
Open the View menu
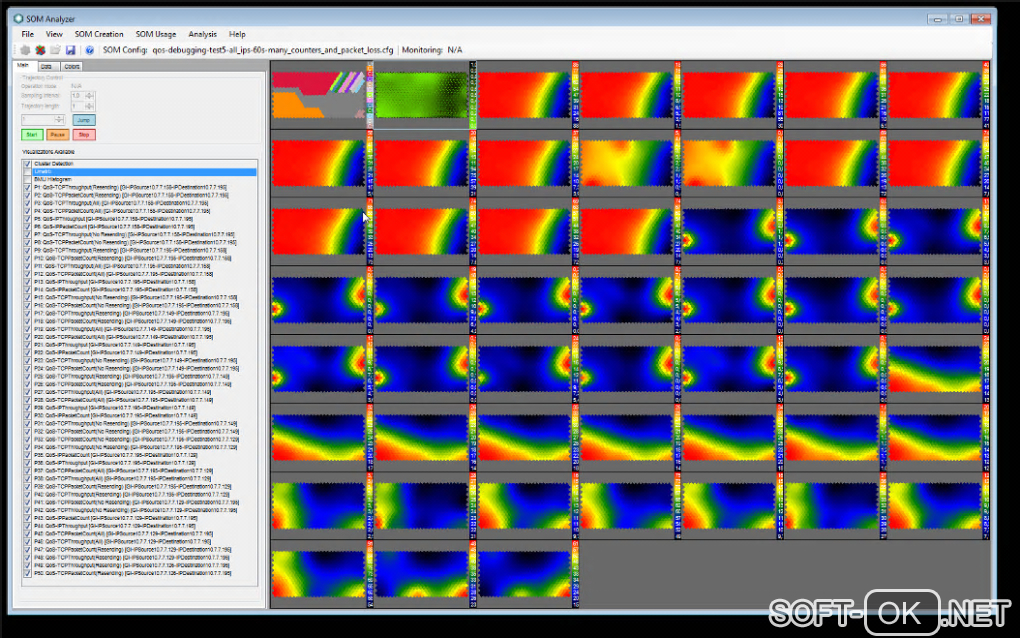click(54, 34)
